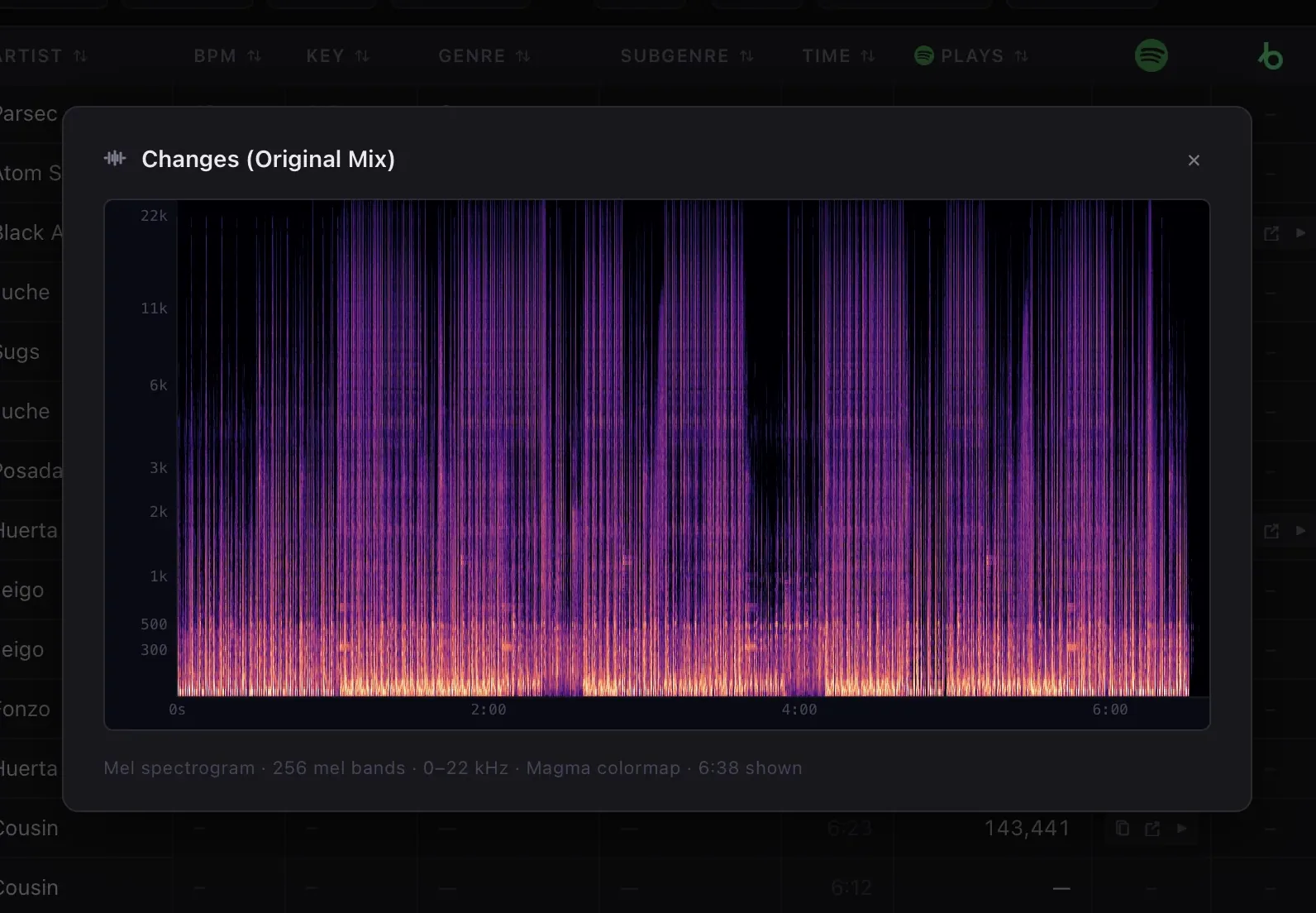Sort the table by KEY column
Screen dimensions: 1316x913
click(x=337, y=55)
